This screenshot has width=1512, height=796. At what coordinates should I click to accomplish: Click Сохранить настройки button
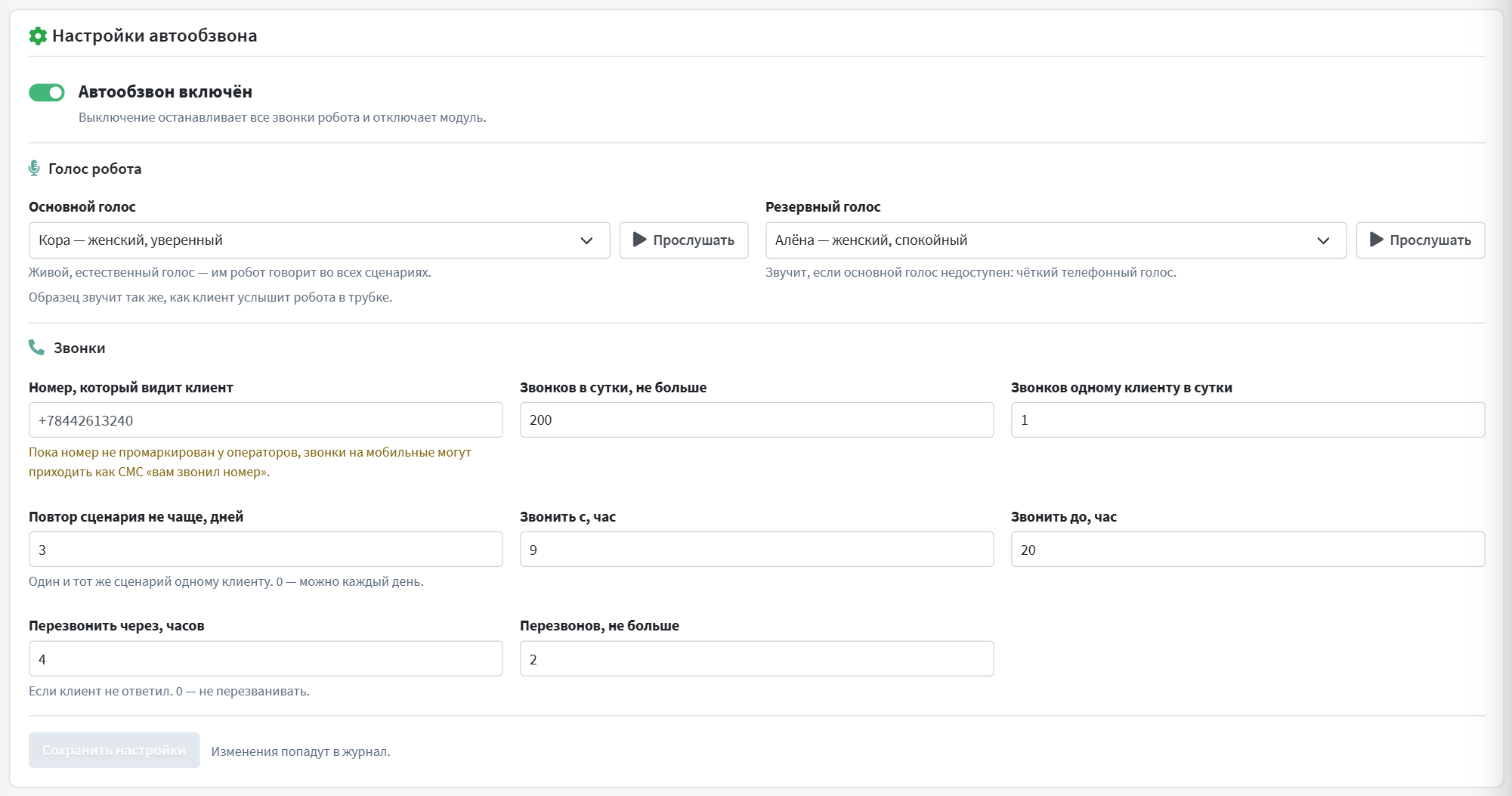[x=114, y=750]
